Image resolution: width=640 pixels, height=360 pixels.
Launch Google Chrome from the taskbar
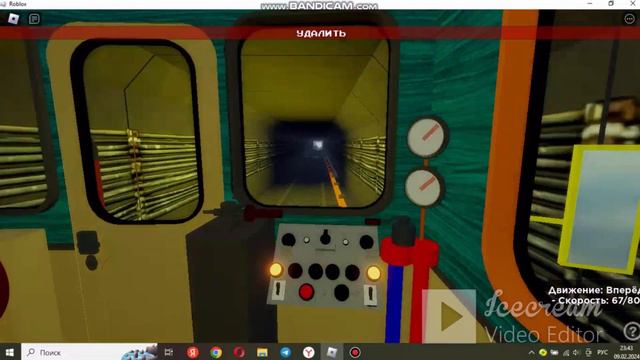216,352
